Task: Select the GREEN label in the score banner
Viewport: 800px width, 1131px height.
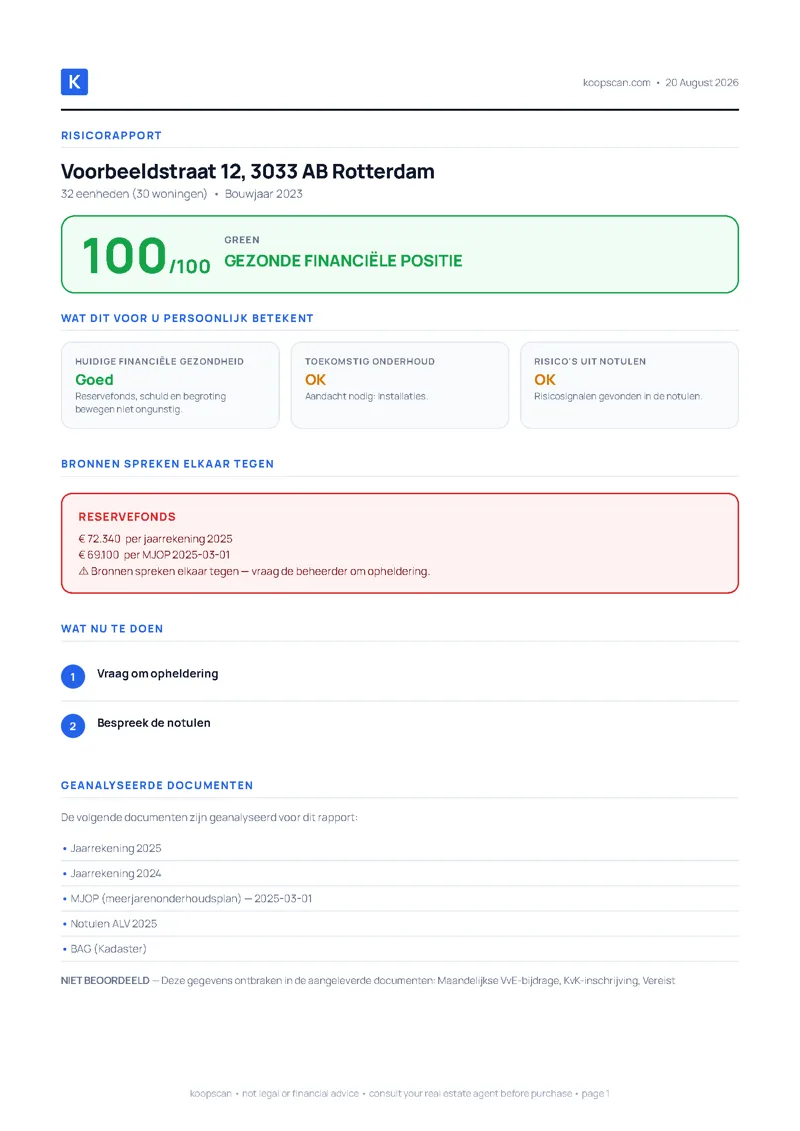Action: [242, 240]
